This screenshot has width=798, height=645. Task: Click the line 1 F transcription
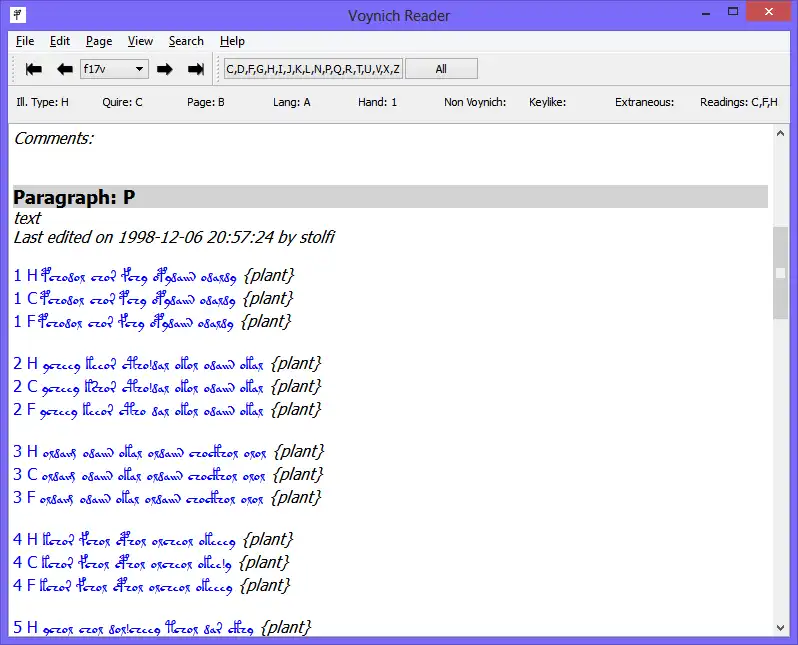click(x=152, y=322)
